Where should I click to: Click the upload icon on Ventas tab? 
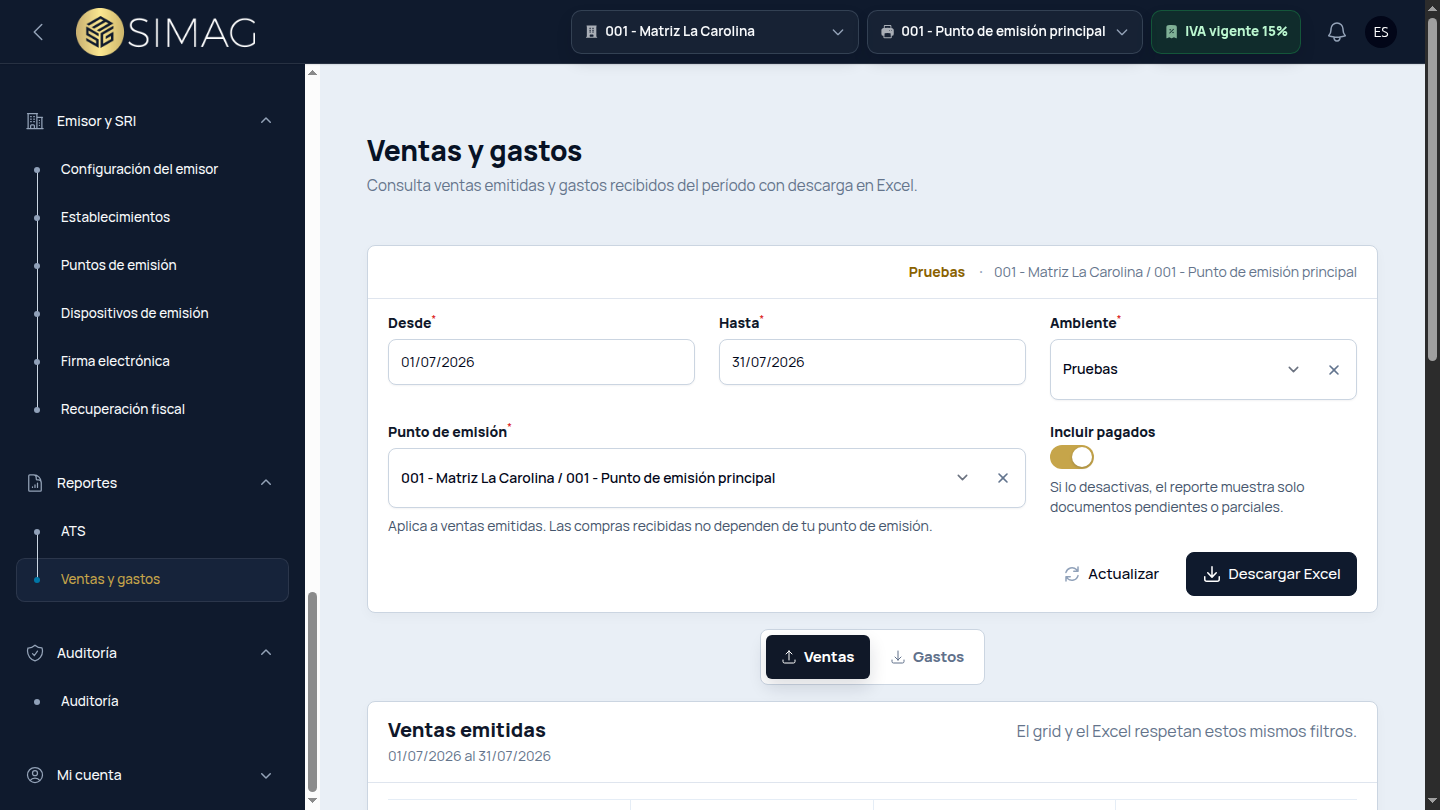pyautogui.click(x=788, y=657)
